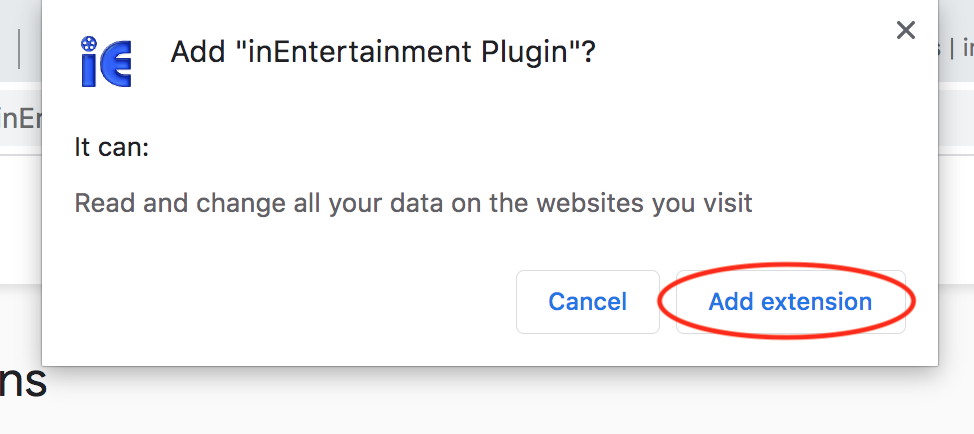Viewport: 974px width, 434px height.
Task: Click the "It can:" permissions label
Action: point(112,148)
